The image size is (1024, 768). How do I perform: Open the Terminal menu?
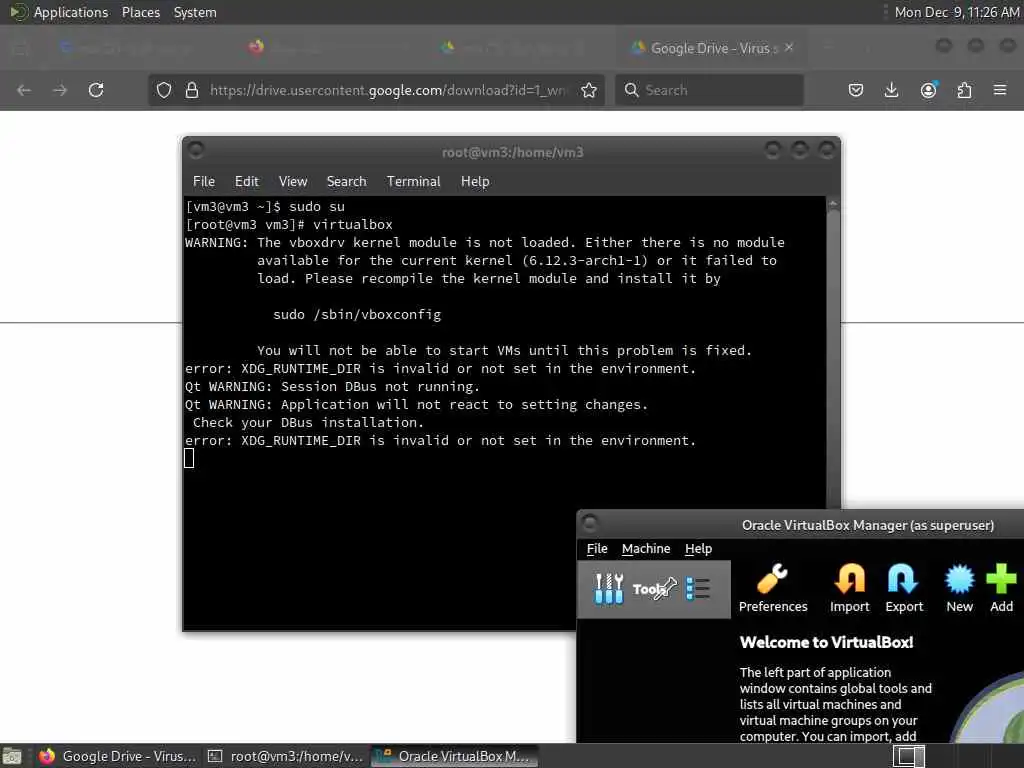tap(413, 182)
